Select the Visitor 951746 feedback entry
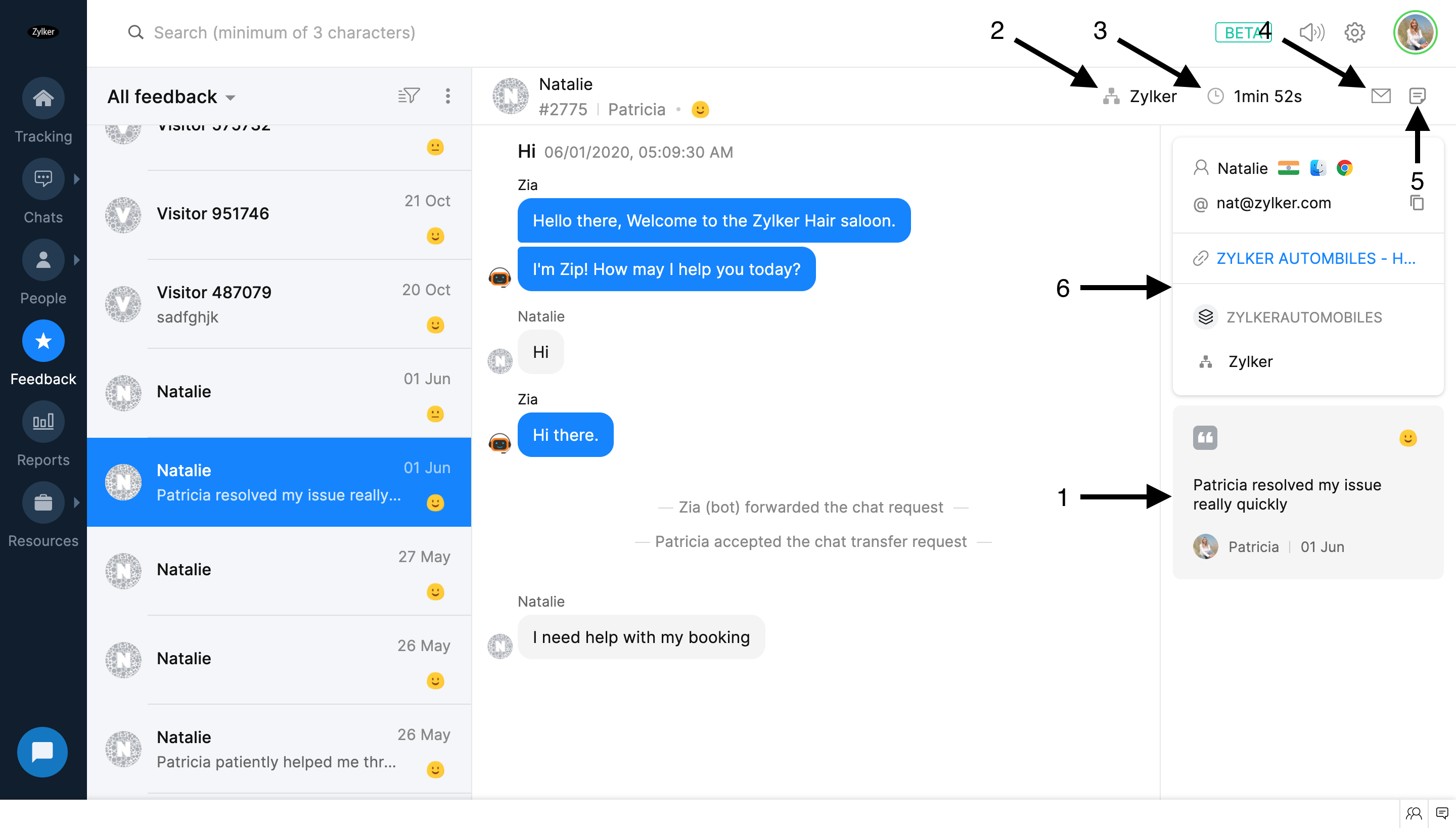Viewport: 1456px width, 828px height. click(279, 215)
